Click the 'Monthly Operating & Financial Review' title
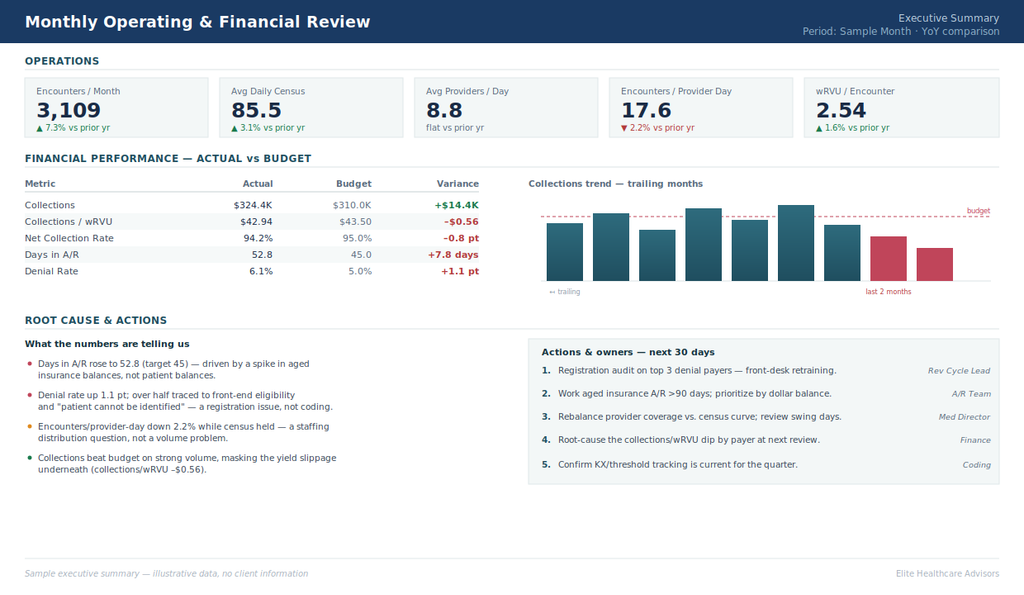Screen dimensions: 1024x595 point(197,22)
